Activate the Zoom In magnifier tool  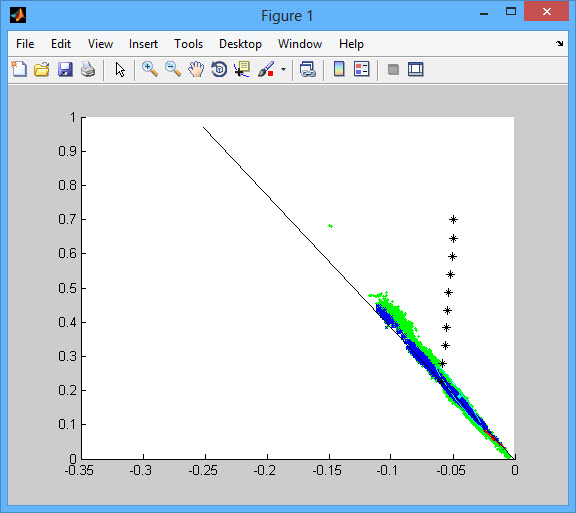pos(150,69)
